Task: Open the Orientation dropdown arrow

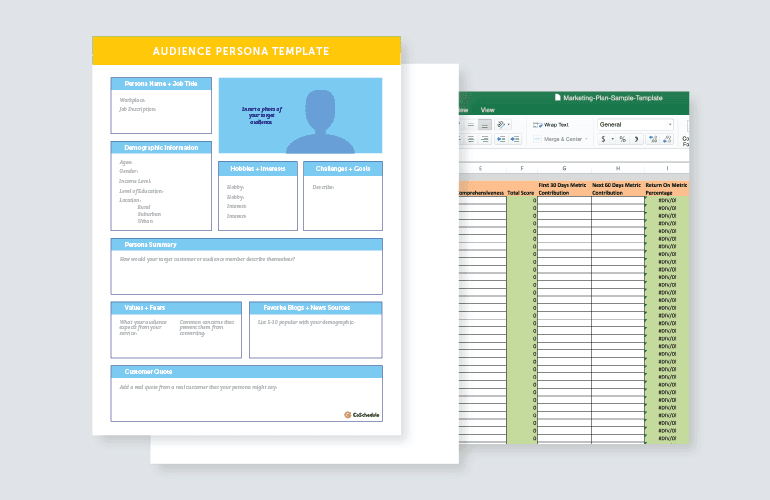Action: tap(509, 125)
